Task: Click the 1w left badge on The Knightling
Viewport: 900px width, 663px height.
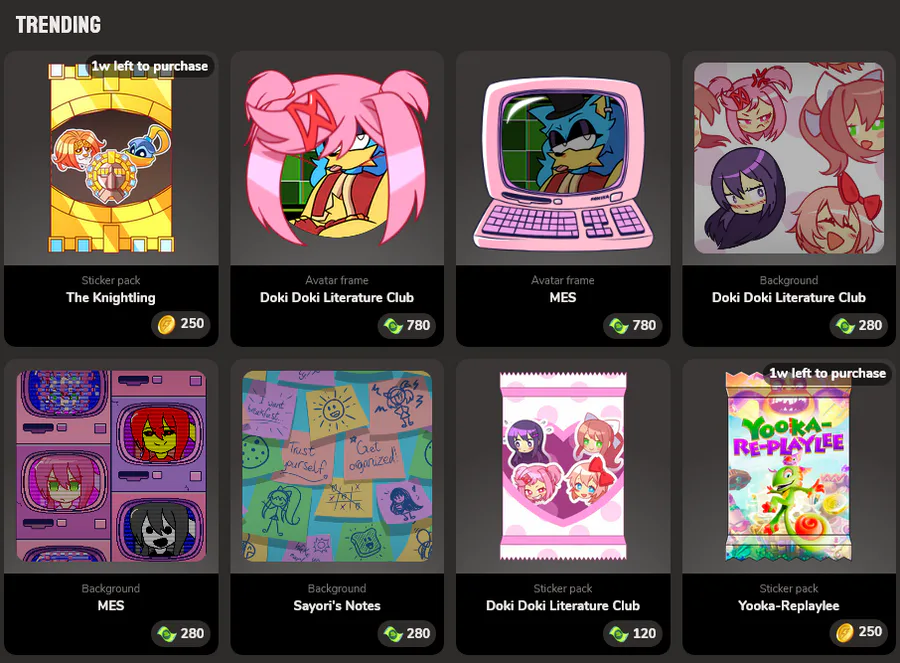Action: coord(150,66)
